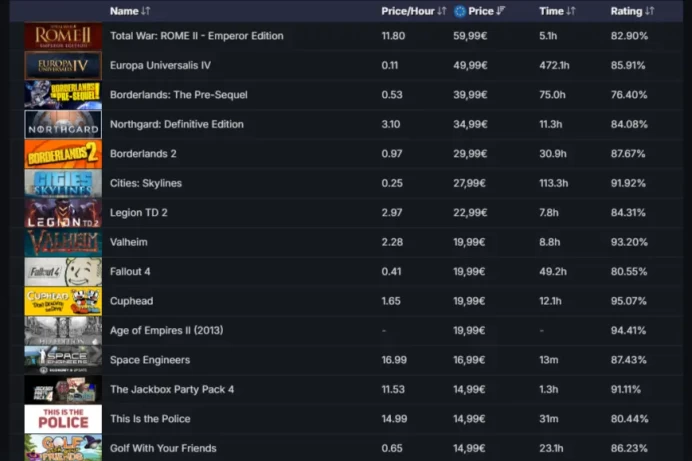Screen dimensions: 692x461
Task: Open the Europa Universalis IV title
Action: pos(160,66)
